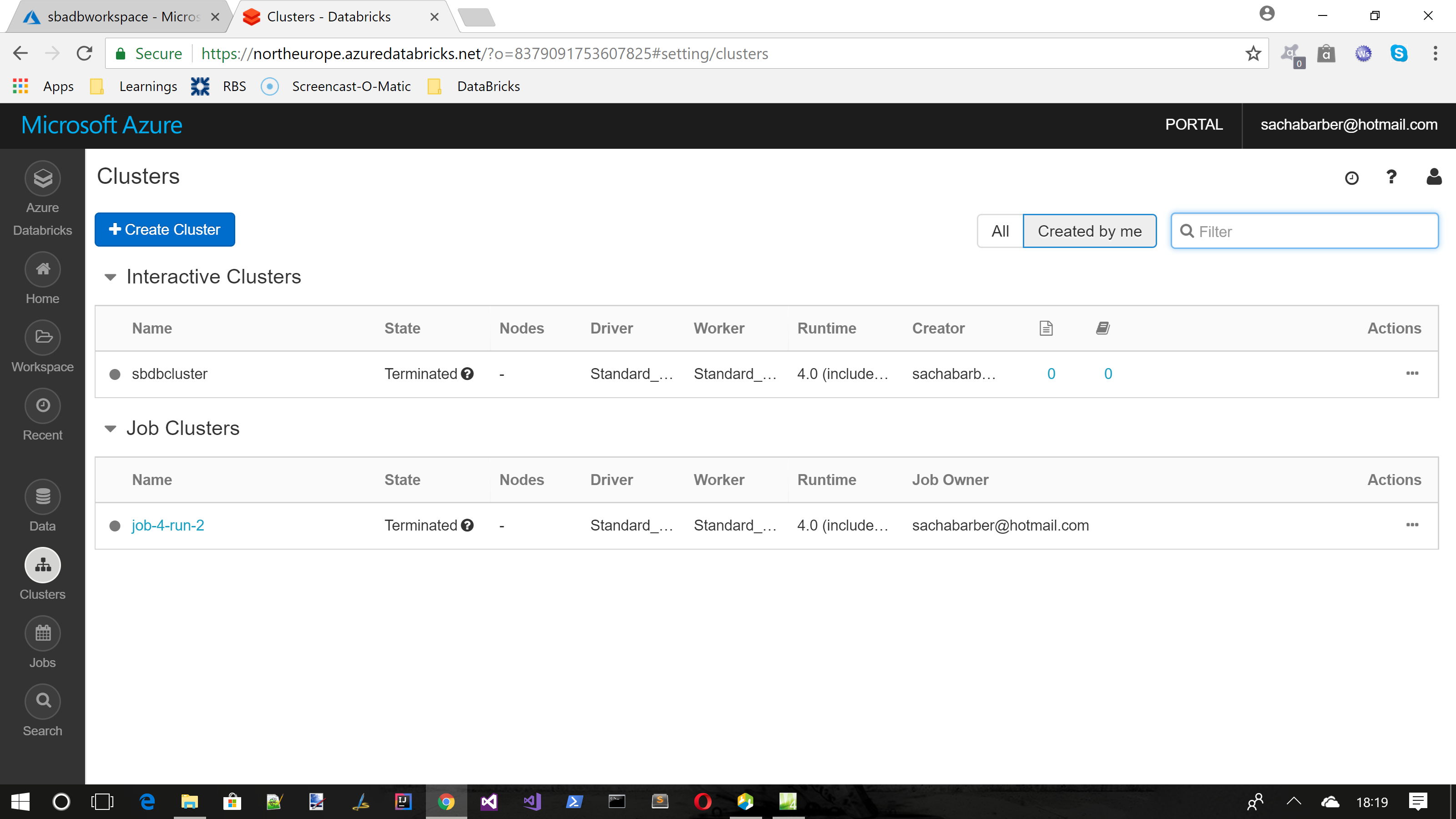
Task: Click Creator column header
Action: 938,329
